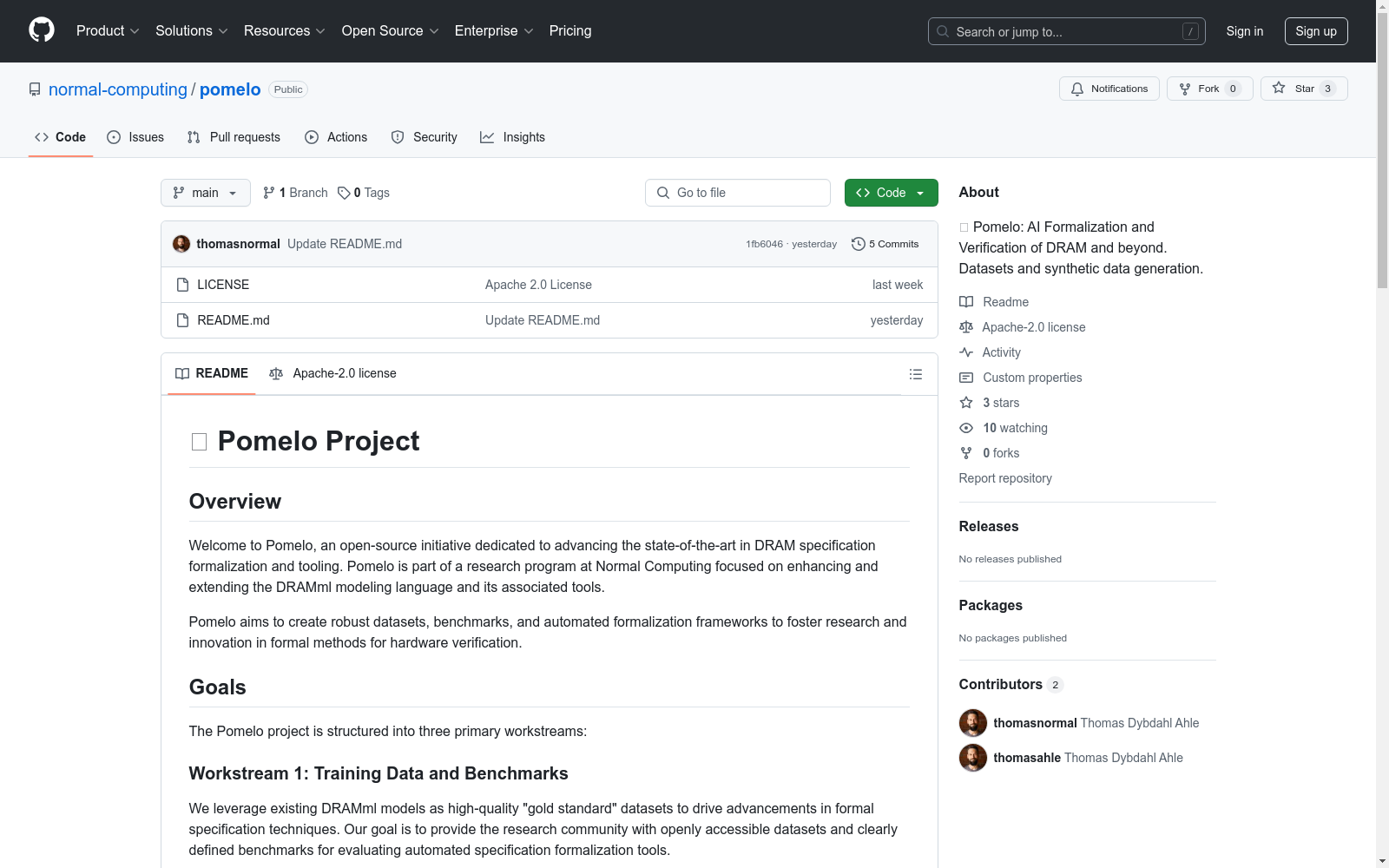Click the fork icon beside 0 forks
The height and width of the screenshot is (868, 1389).
(966, 453)
